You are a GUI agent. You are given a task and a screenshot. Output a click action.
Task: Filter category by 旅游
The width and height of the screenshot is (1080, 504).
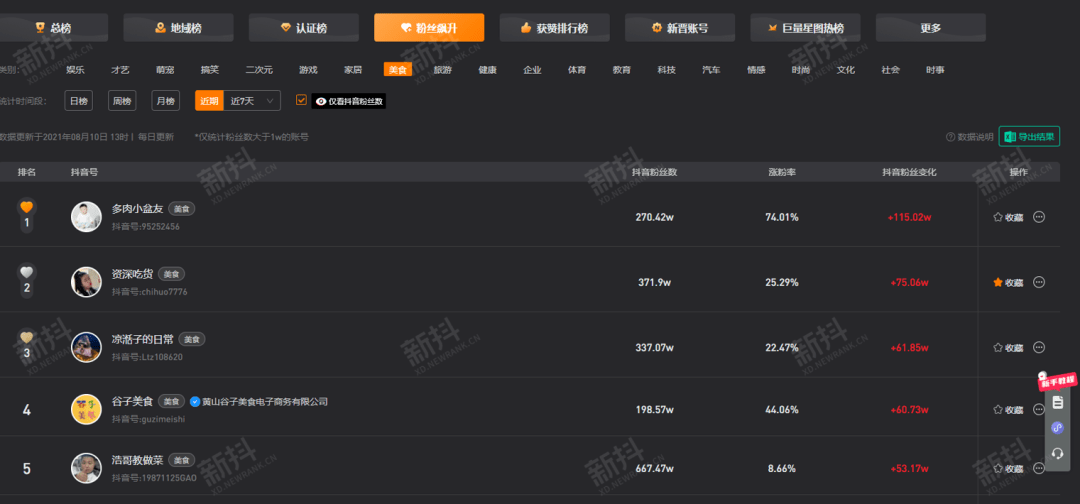coord(442,70)
